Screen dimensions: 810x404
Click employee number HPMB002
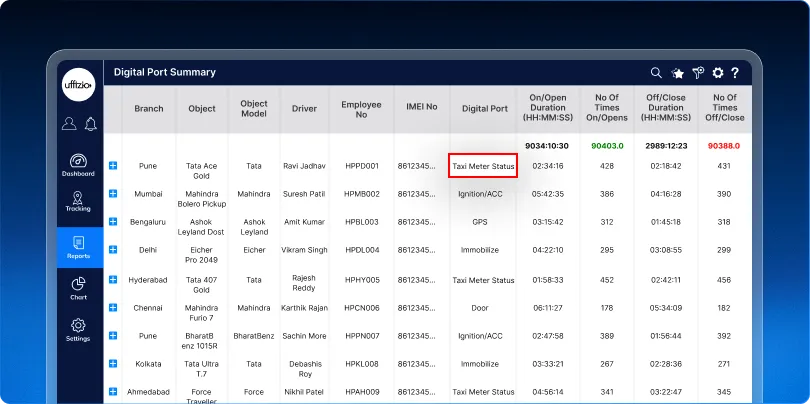tap(362, 194)
